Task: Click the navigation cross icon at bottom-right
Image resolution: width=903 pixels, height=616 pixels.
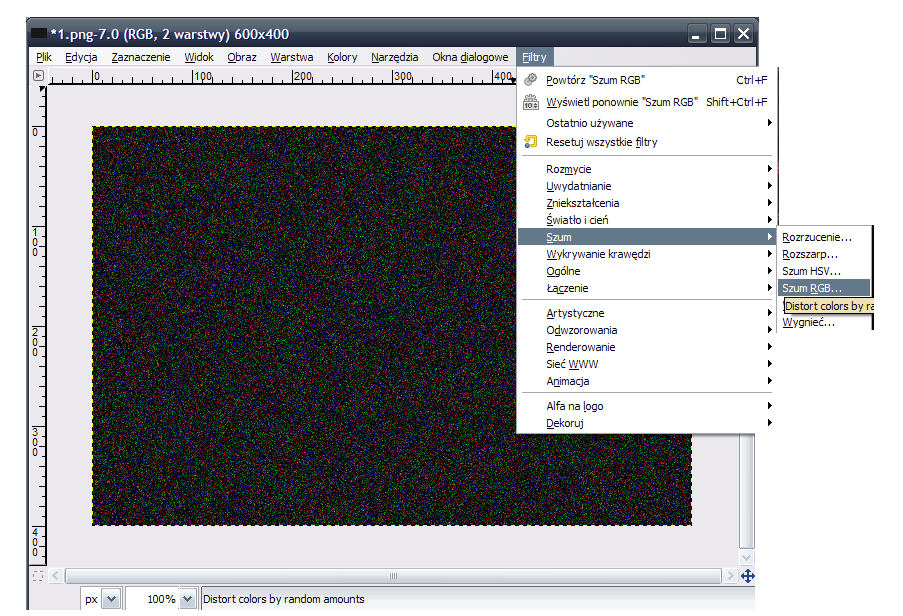Action: 746,576
